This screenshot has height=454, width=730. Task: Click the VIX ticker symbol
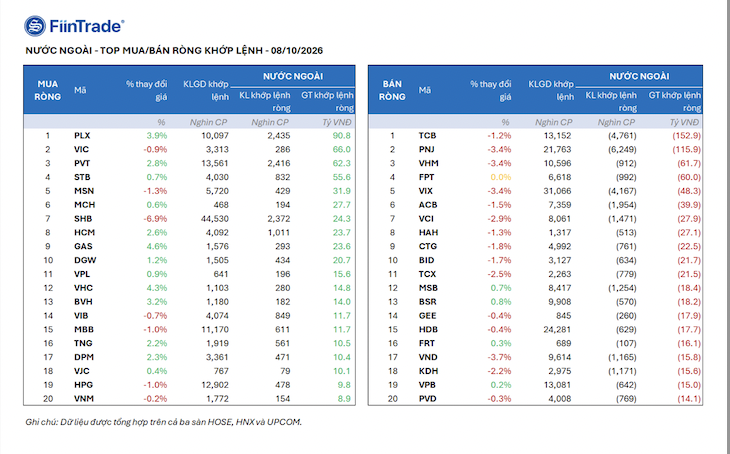click(x=426, y=191)
